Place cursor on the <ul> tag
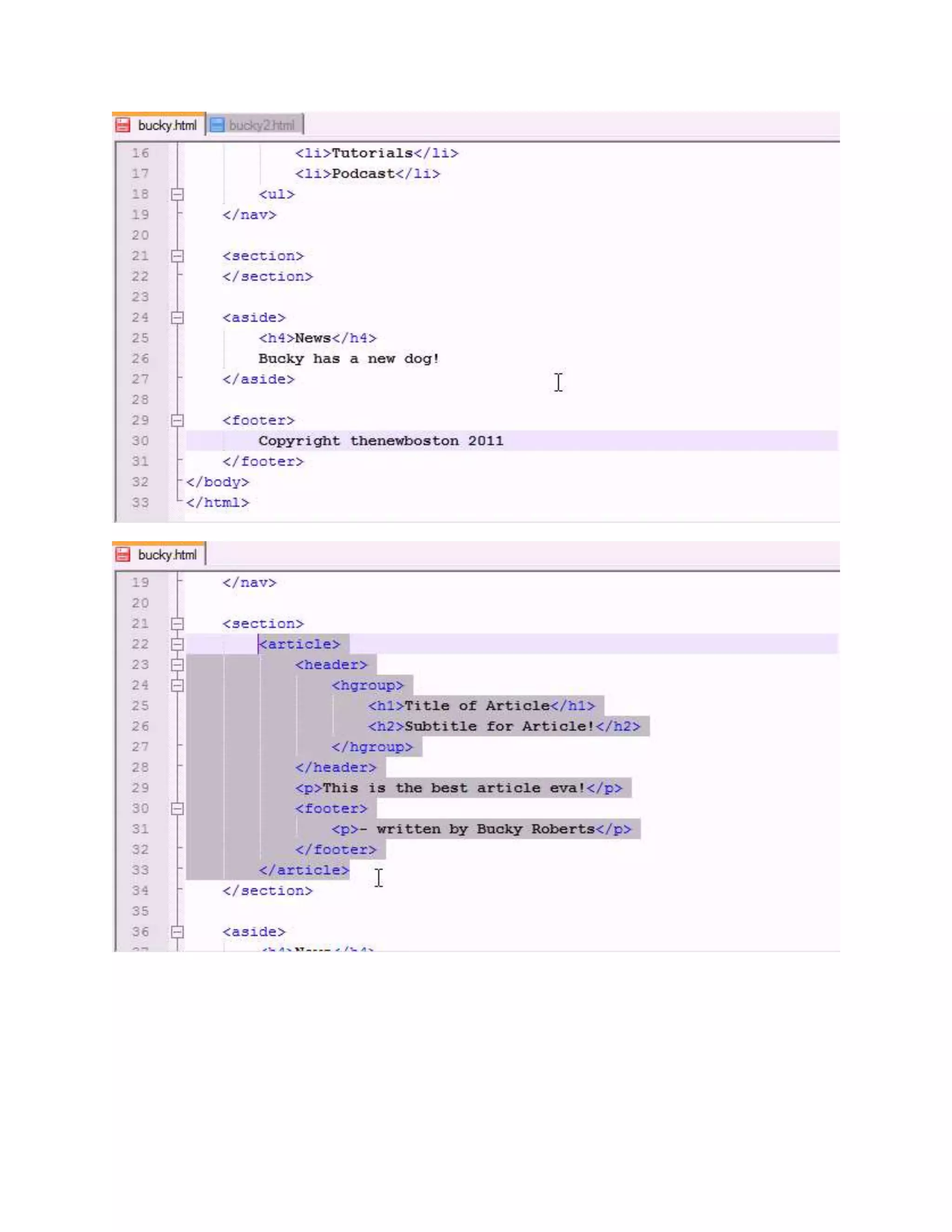Screen dimensions: 952x1232 (x=277, y=194)
